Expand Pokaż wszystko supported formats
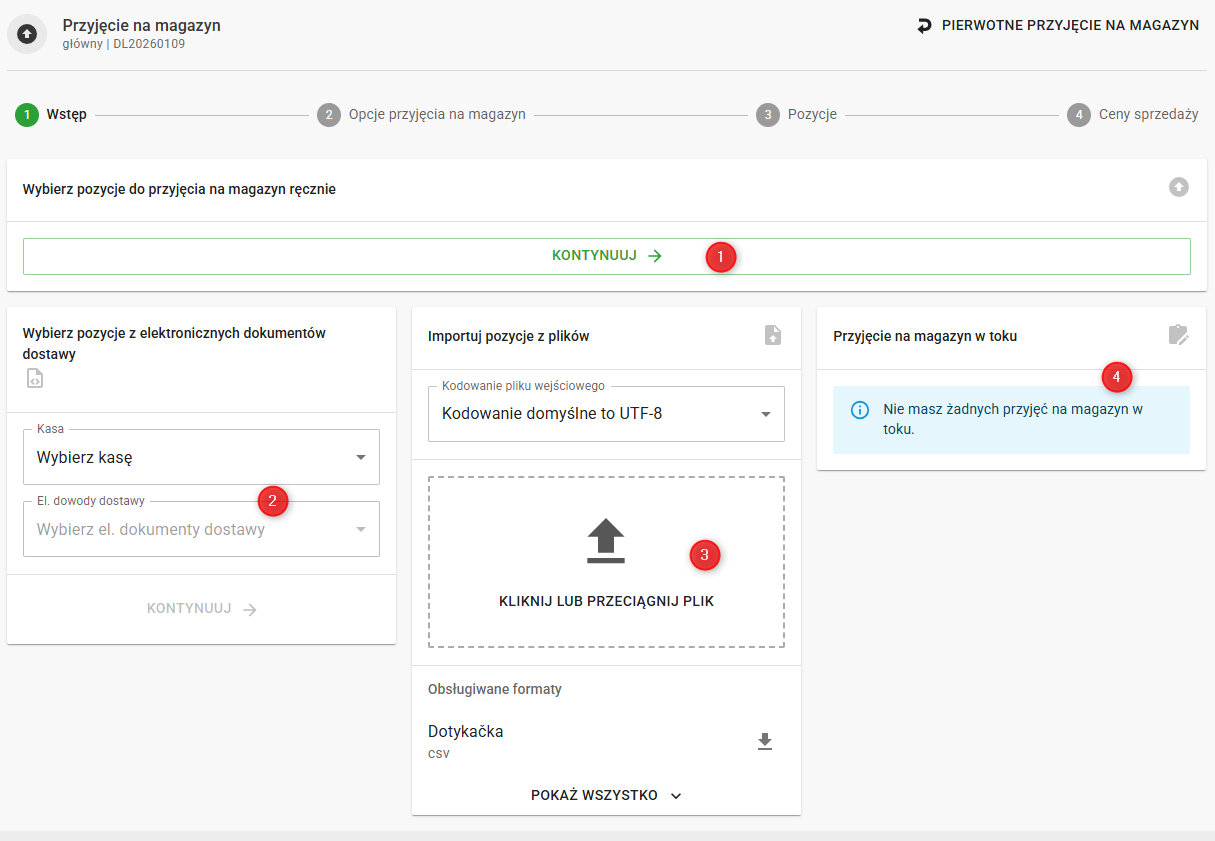1215x841 pixels. coord(606,795)
